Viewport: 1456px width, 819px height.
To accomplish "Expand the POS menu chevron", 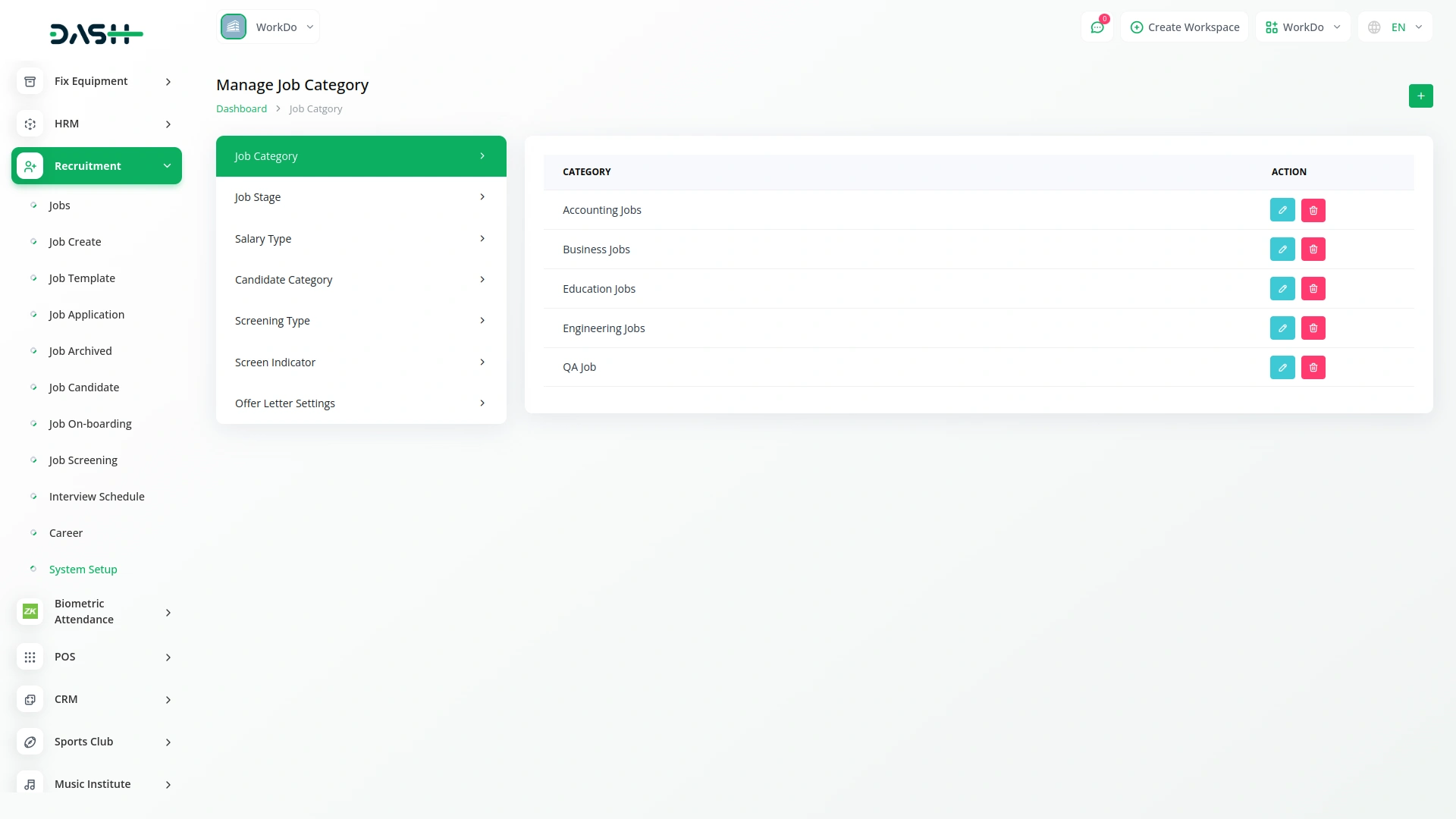I will (x=168, y=657).
